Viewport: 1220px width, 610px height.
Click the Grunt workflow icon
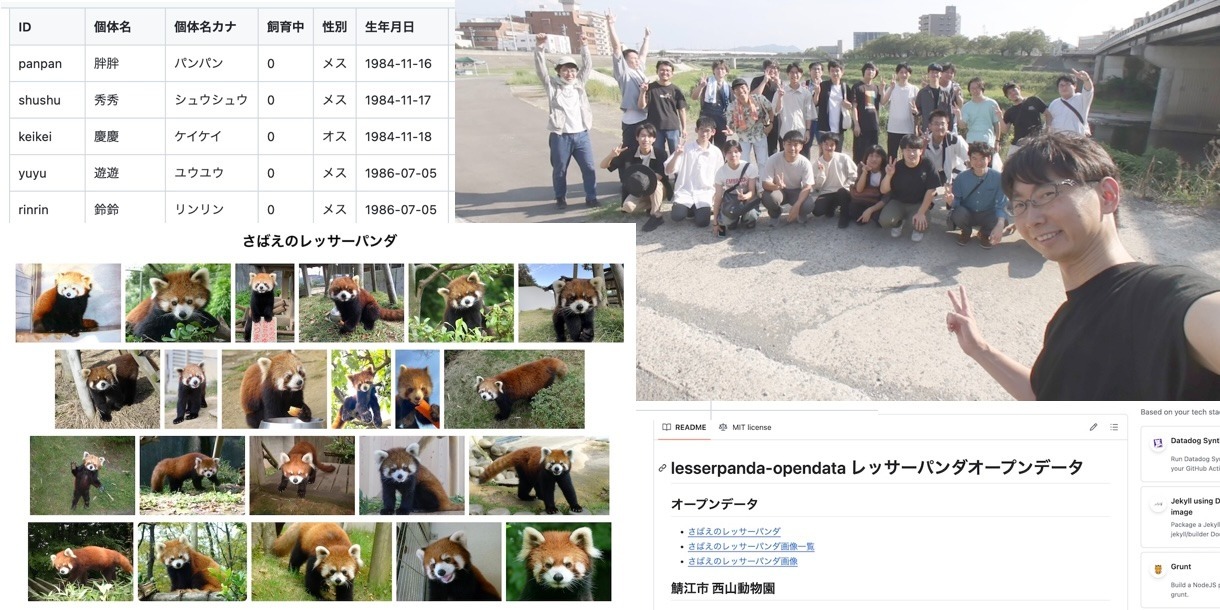(x=1158, y=568)
